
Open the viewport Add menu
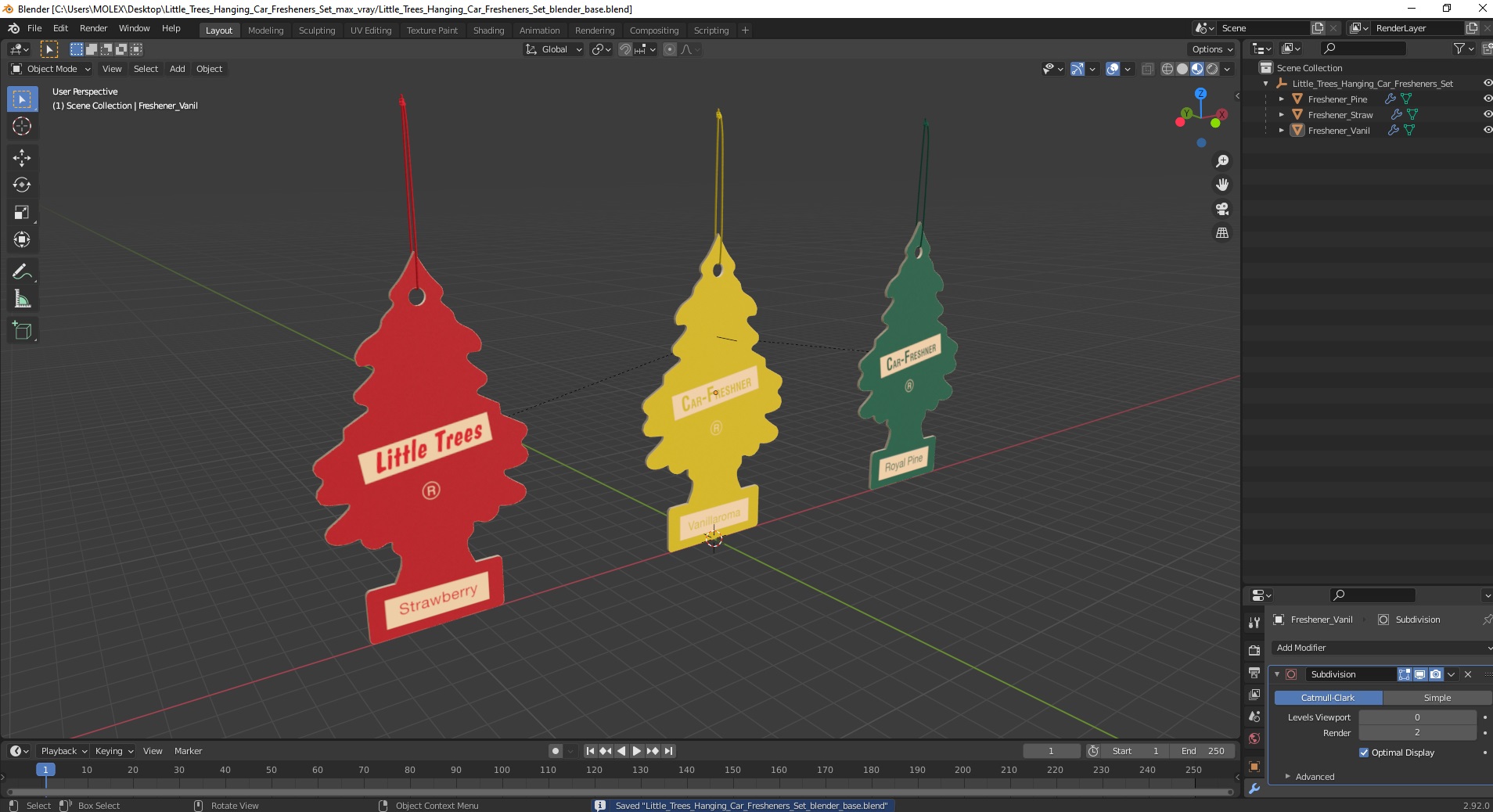178,69
